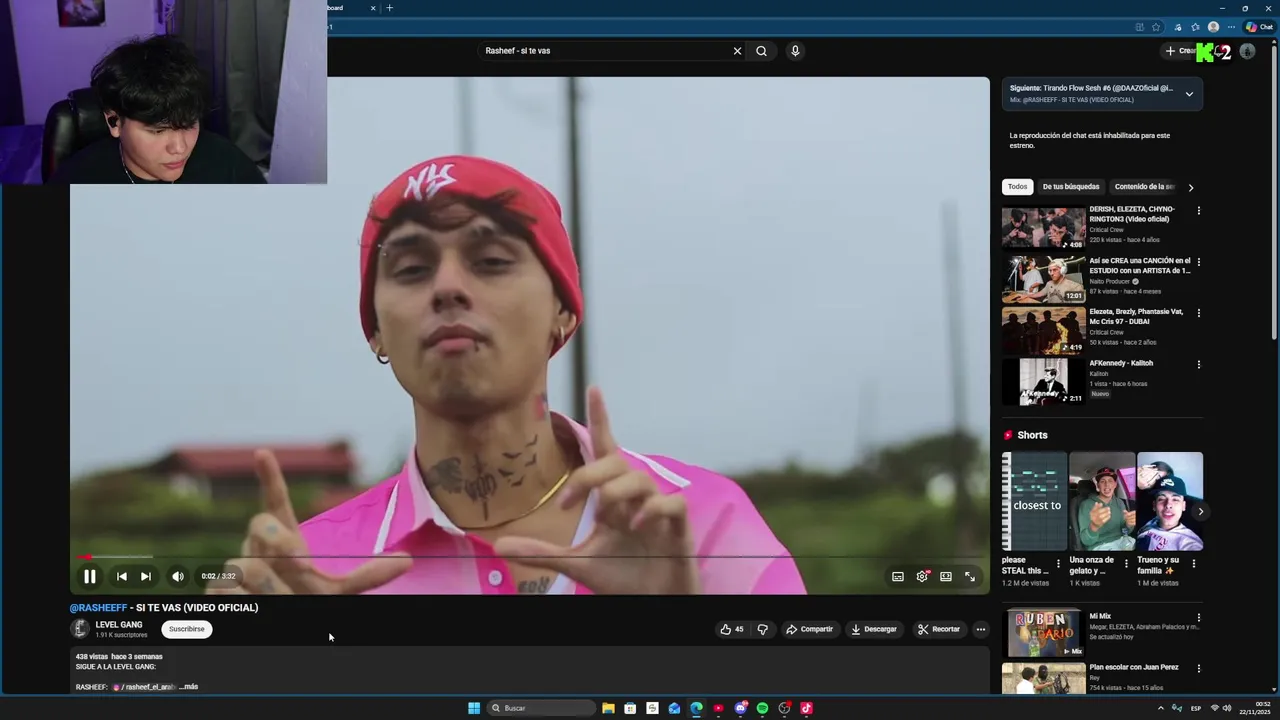Show more filter chips with arrow
The width and height of the screenshot is (1280, 720).
tap(1190, 187)
